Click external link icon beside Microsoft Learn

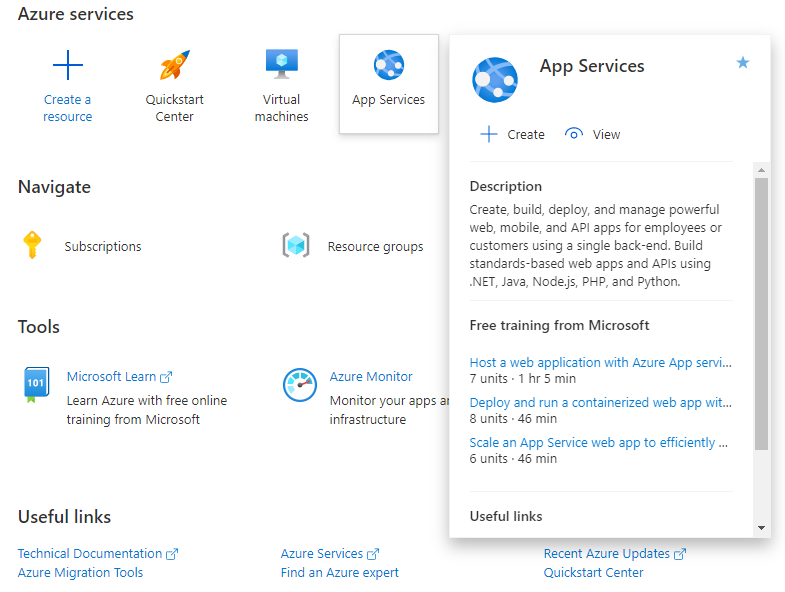[166, 377]
